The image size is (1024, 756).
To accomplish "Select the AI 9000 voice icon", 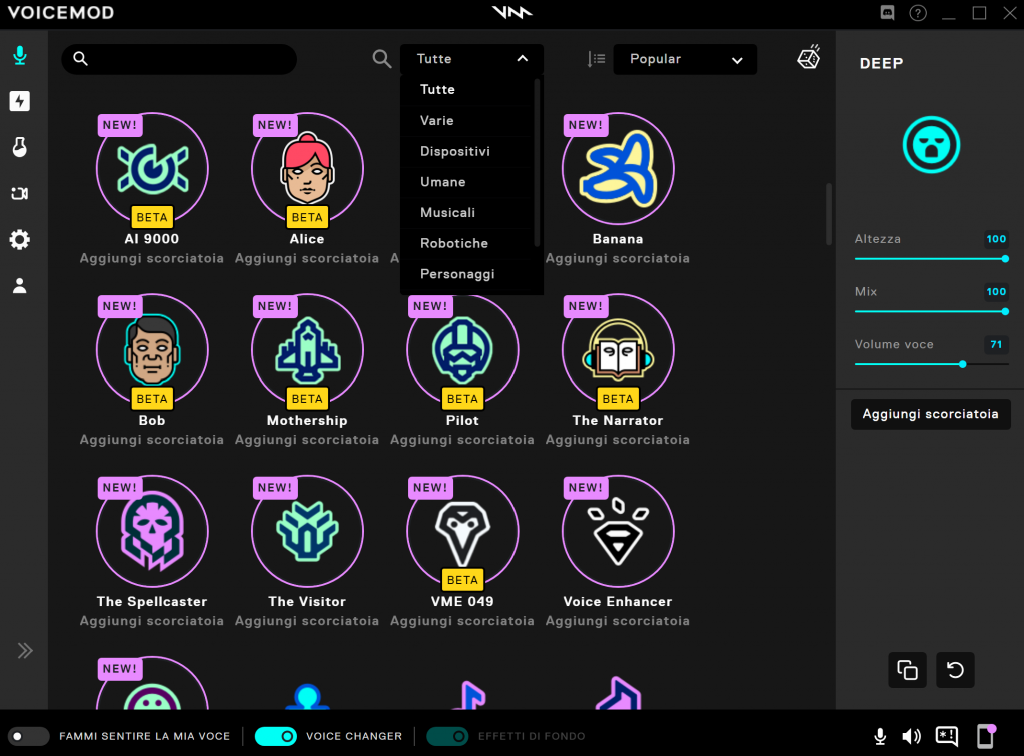I will pyautogui.click(x=152, y=169).
